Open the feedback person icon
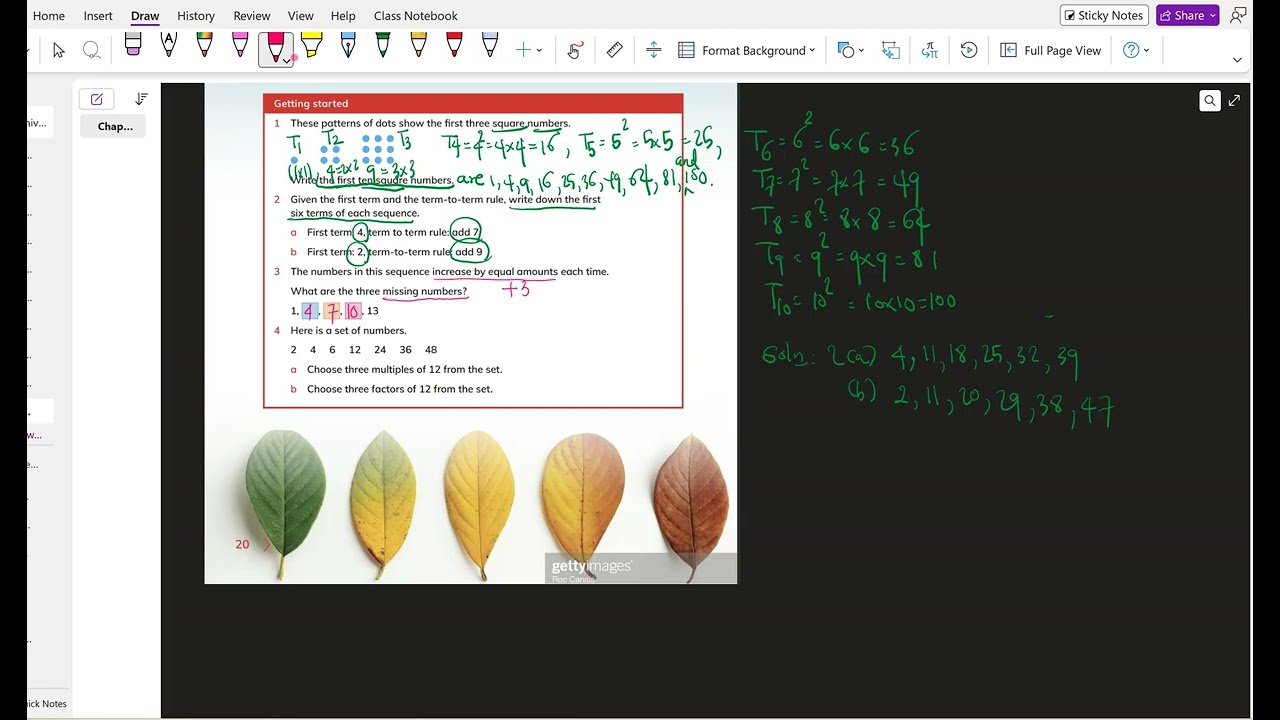Viewport: 1280px width, 720px height. point(1239,15)
